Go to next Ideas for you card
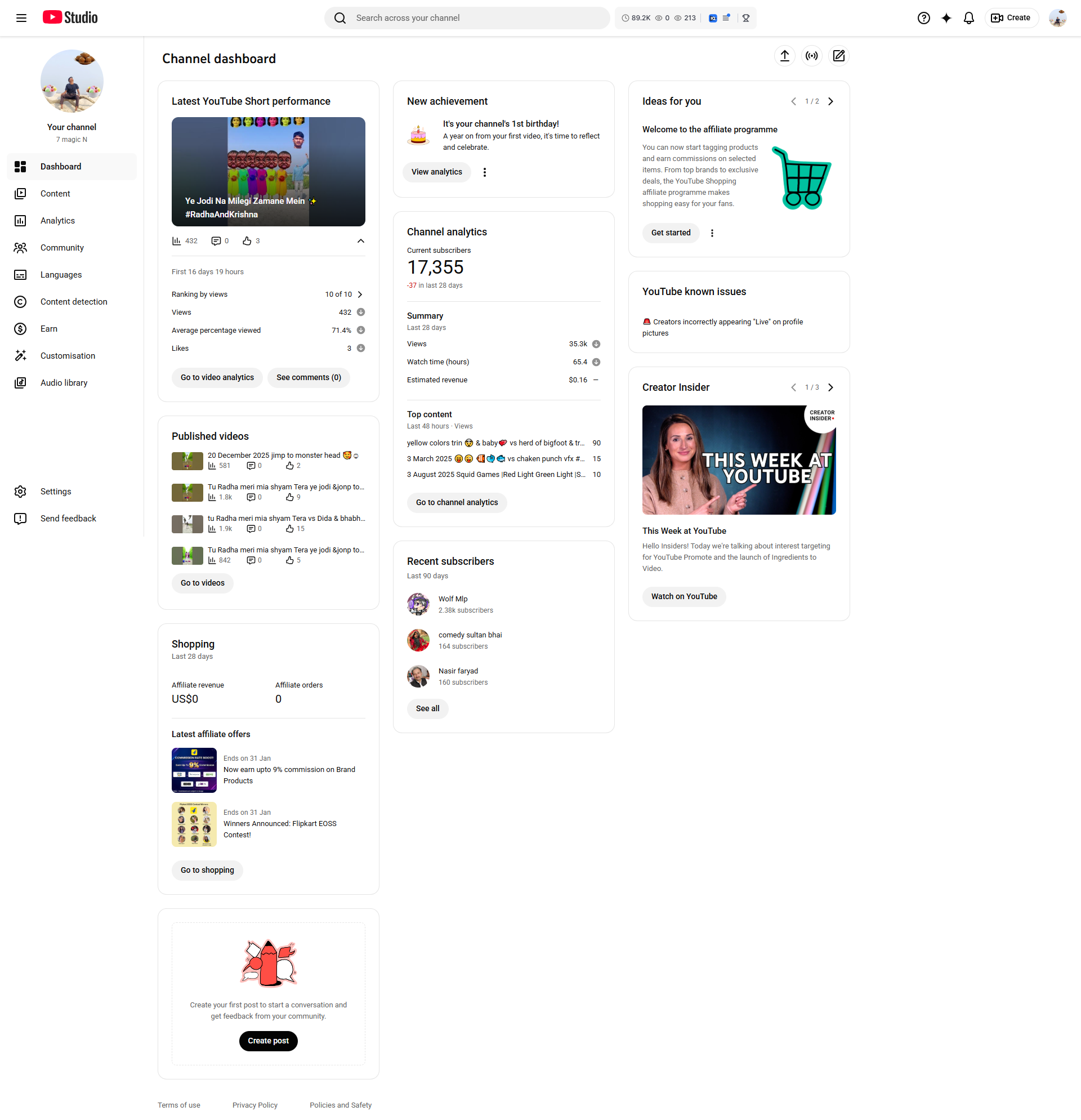Viewport: 1081px width, 1120px height. (x=831, y=102)
